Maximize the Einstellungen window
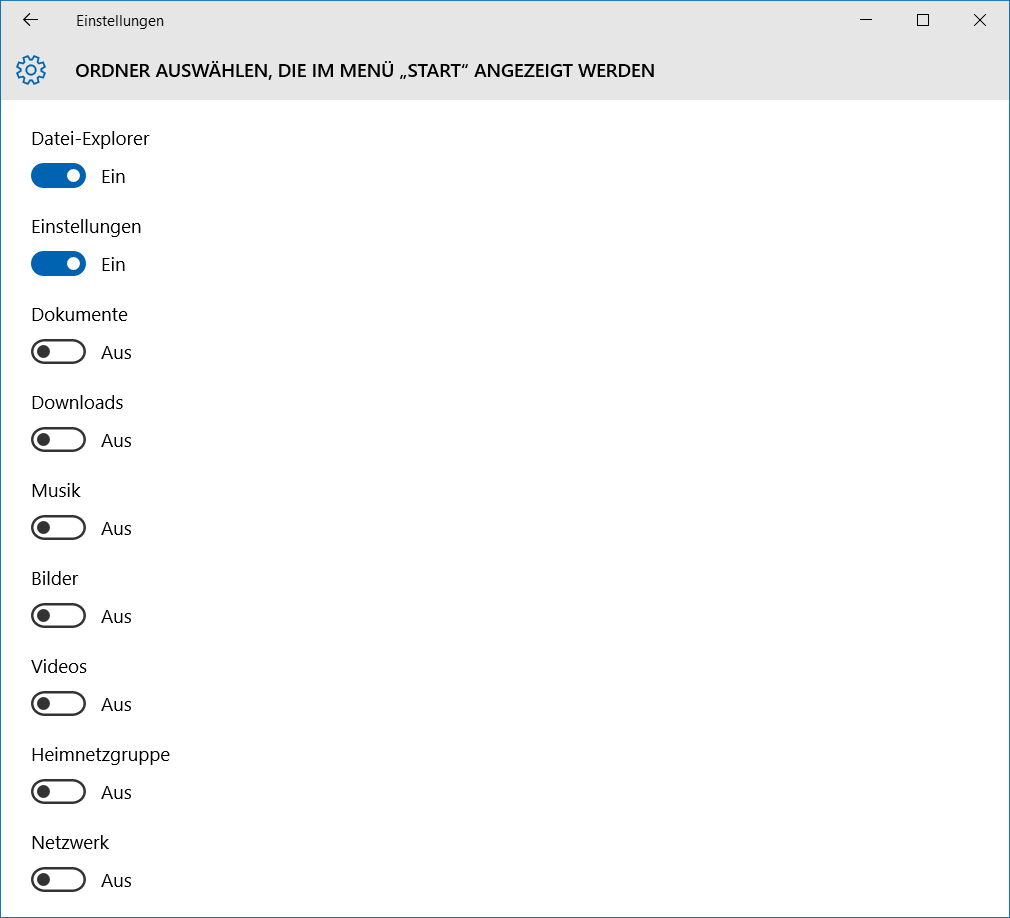This screenshot has width=1010, height=918. coord(923,20)
